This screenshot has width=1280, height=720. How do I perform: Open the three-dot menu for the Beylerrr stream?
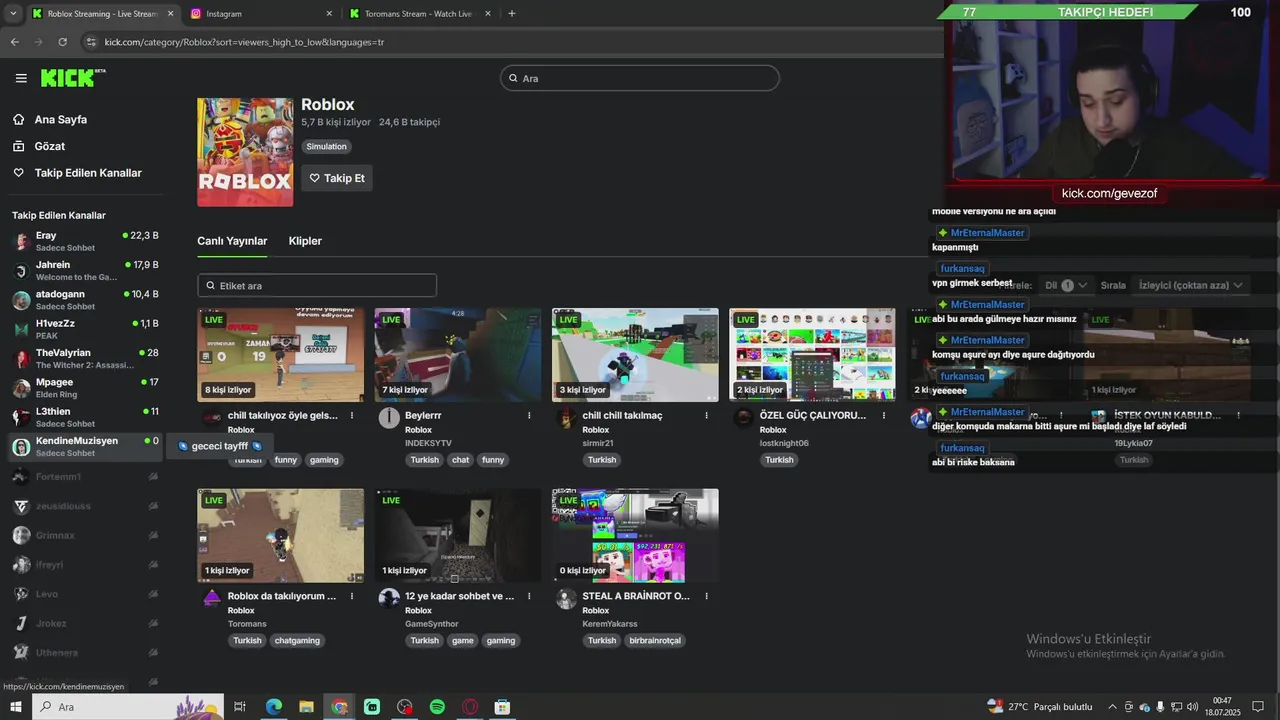(529, 415)
